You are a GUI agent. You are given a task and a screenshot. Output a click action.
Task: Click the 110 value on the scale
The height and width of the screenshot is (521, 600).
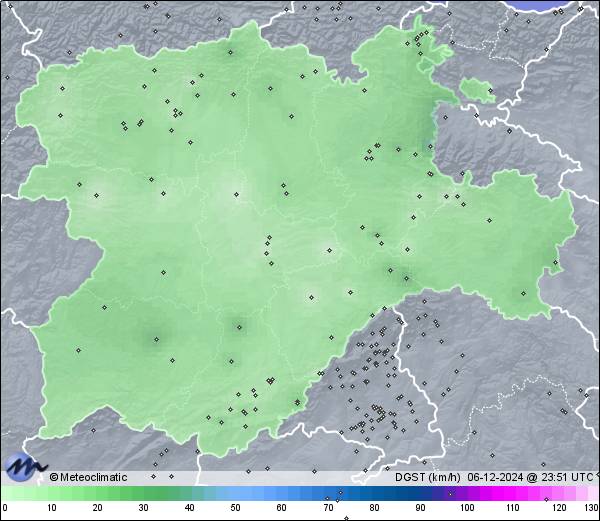(x=513, y=508)
